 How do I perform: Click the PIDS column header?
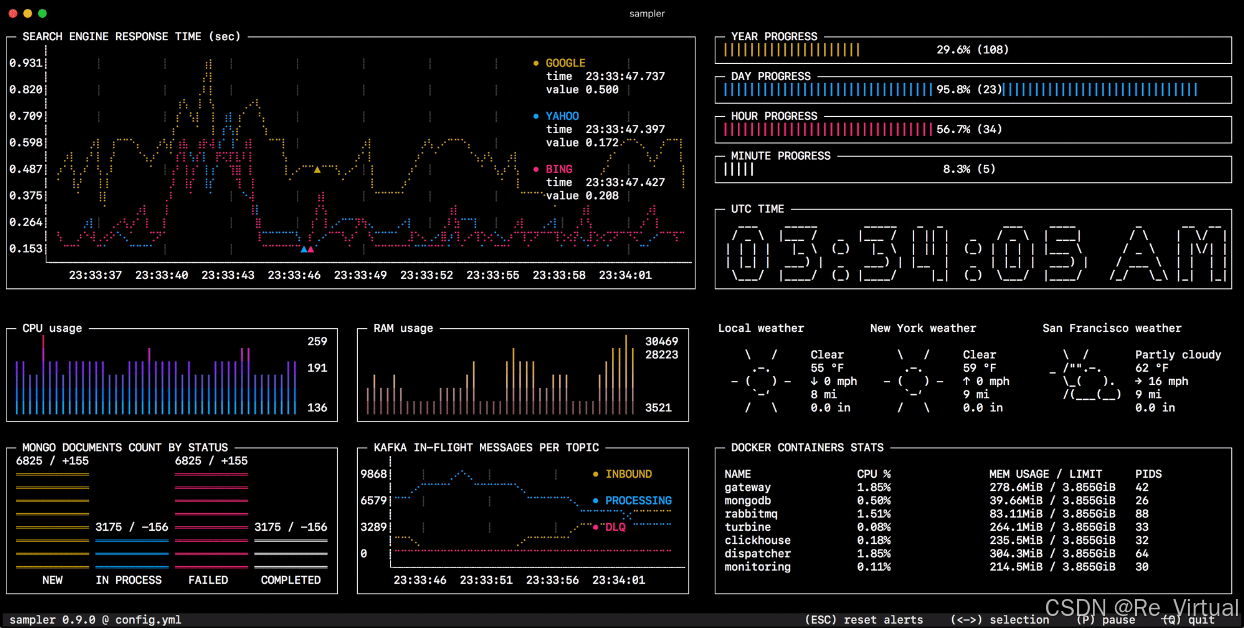tap(1149, 474)
